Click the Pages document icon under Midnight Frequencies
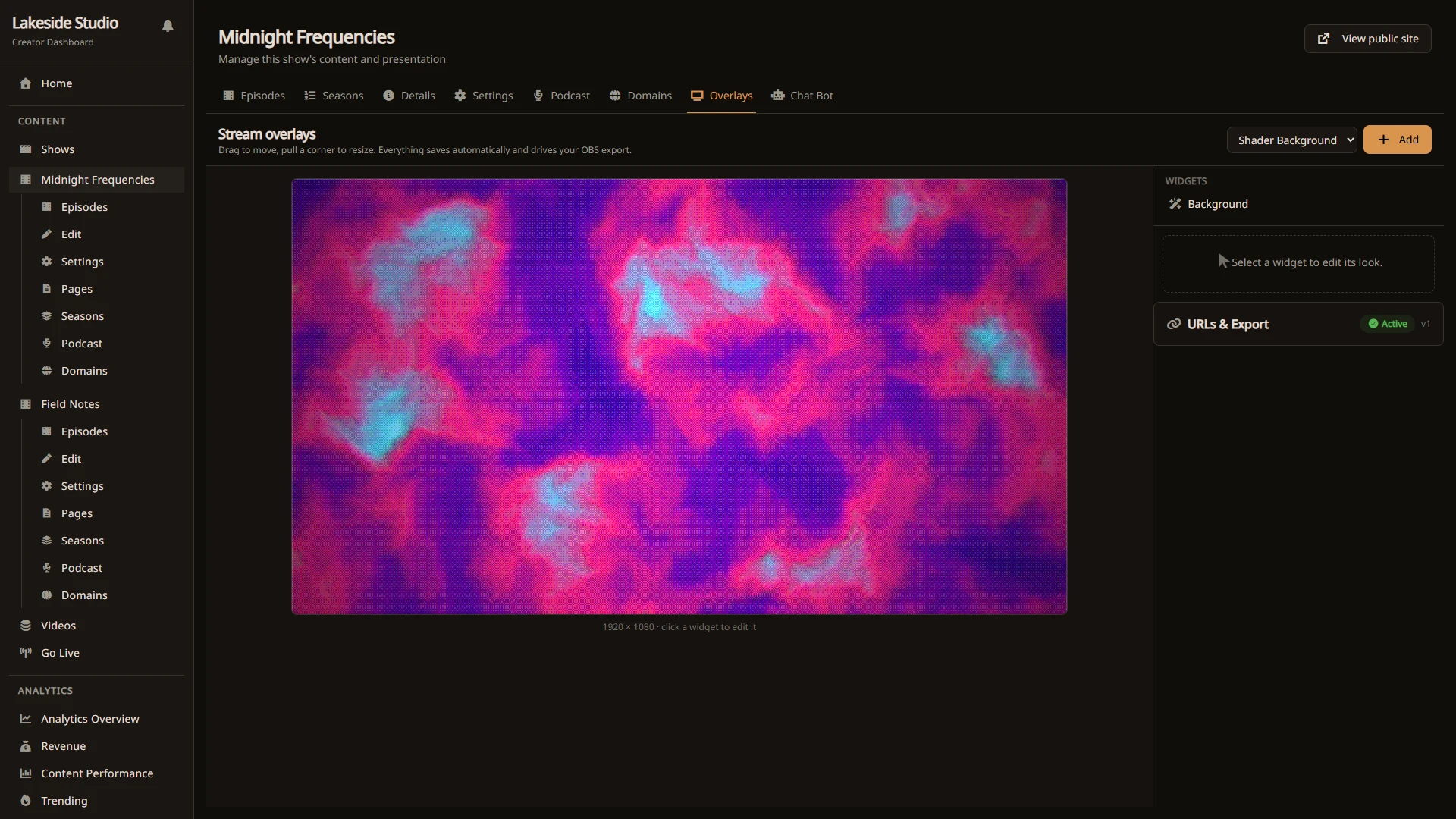Viewport: 1456px width, 819px height. click(46, 289)
